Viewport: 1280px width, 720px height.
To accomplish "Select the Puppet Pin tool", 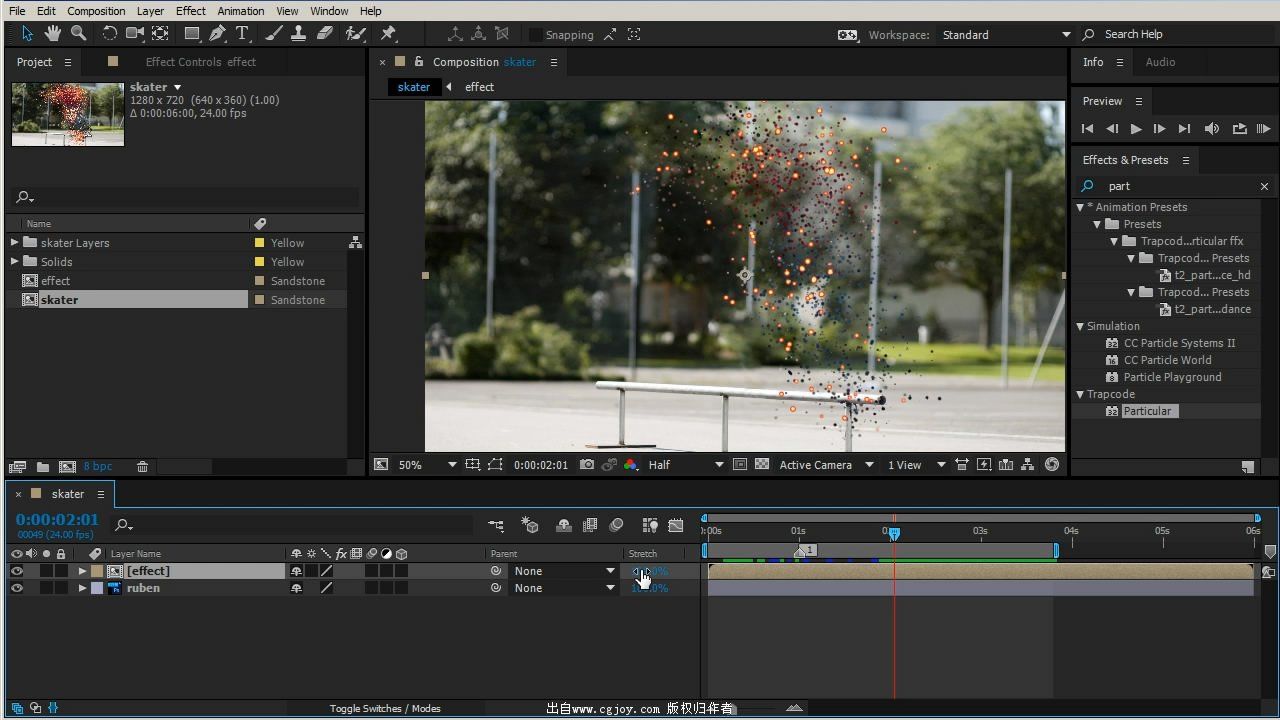I will pyautogui.click(x=389, y=34).
